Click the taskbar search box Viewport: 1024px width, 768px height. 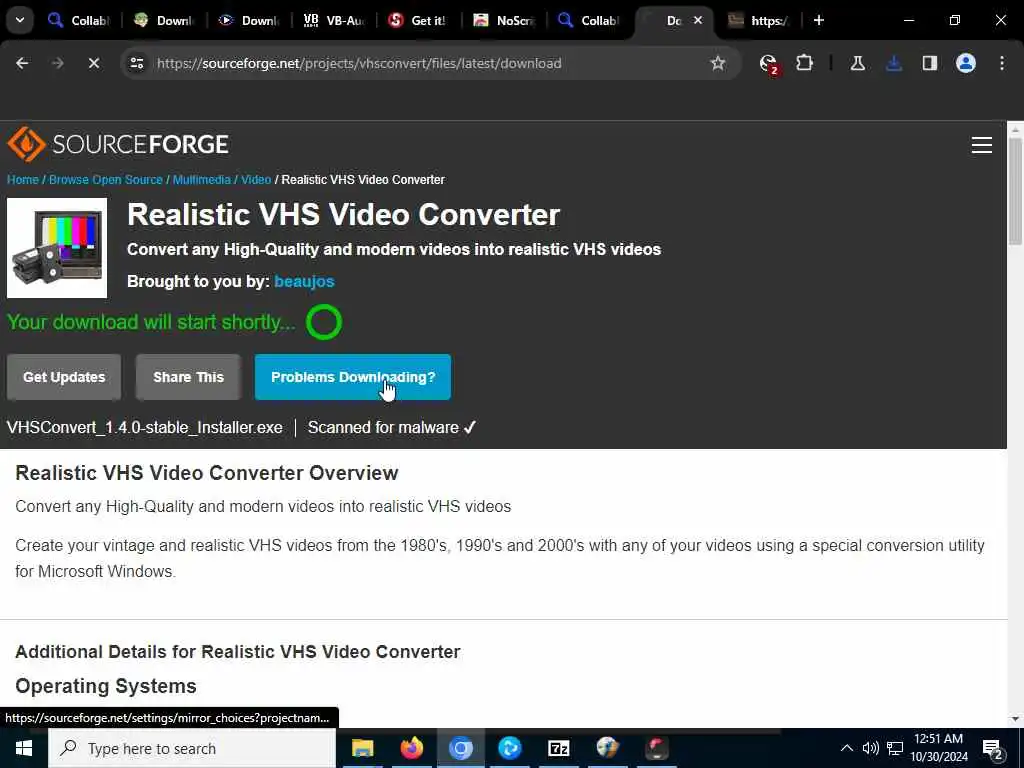tap(192, 748)
